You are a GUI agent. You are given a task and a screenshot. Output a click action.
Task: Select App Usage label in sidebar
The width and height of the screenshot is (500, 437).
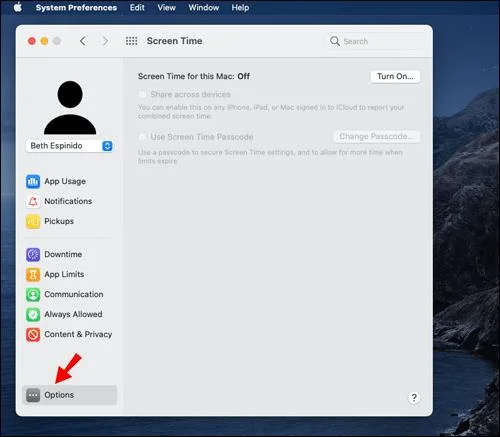(65, 181)
